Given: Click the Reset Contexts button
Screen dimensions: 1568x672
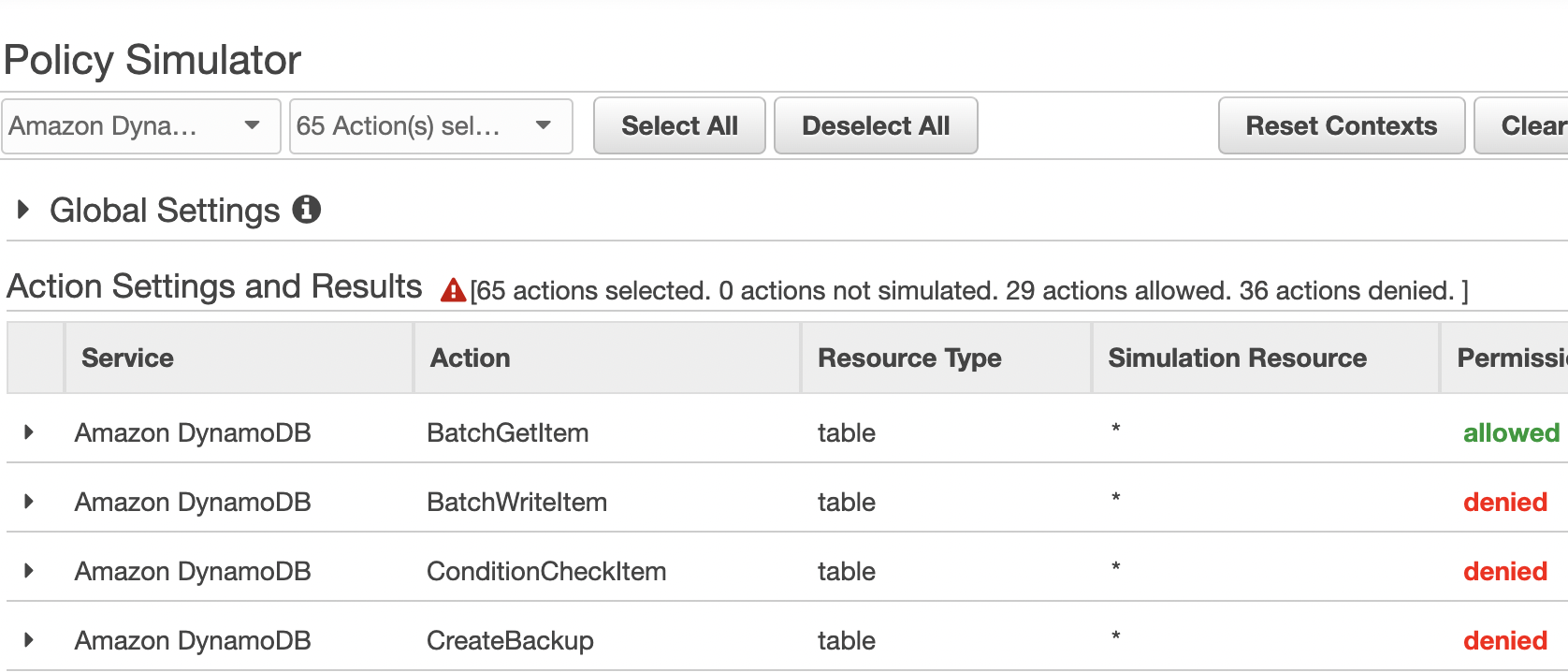Looking at the screenshot, I should (1341, 126).
